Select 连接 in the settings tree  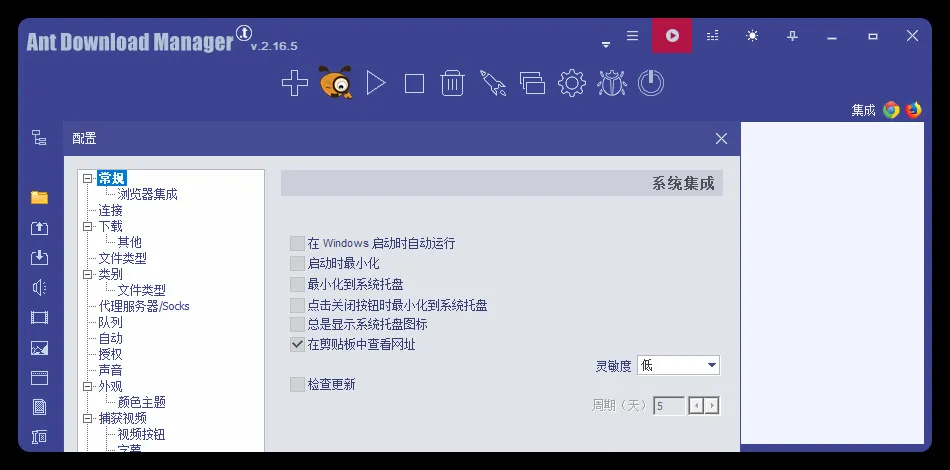(110, 210)
